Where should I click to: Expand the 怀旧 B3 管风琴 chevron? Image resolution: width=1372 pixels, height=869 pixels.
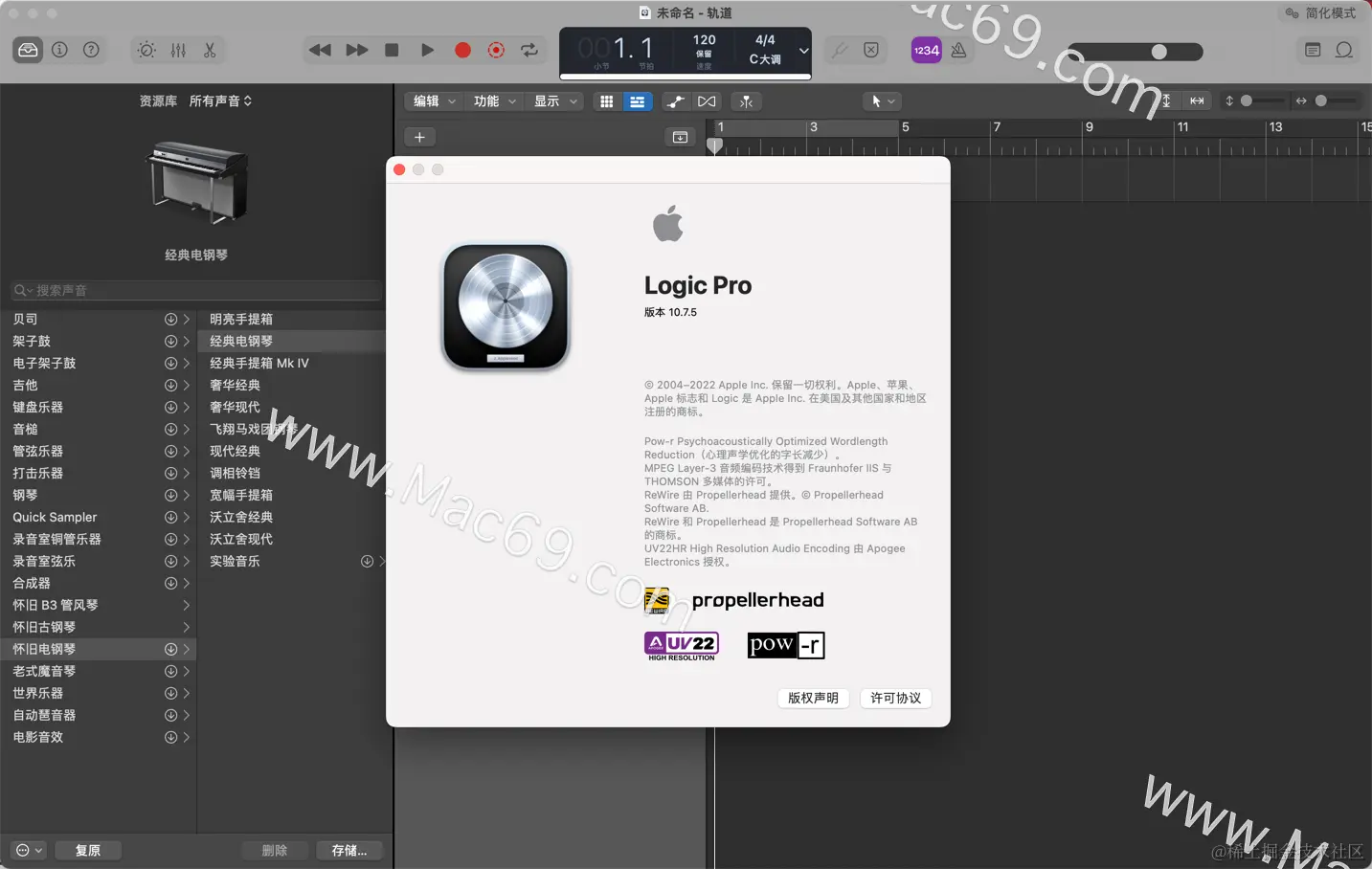point(186,605)
